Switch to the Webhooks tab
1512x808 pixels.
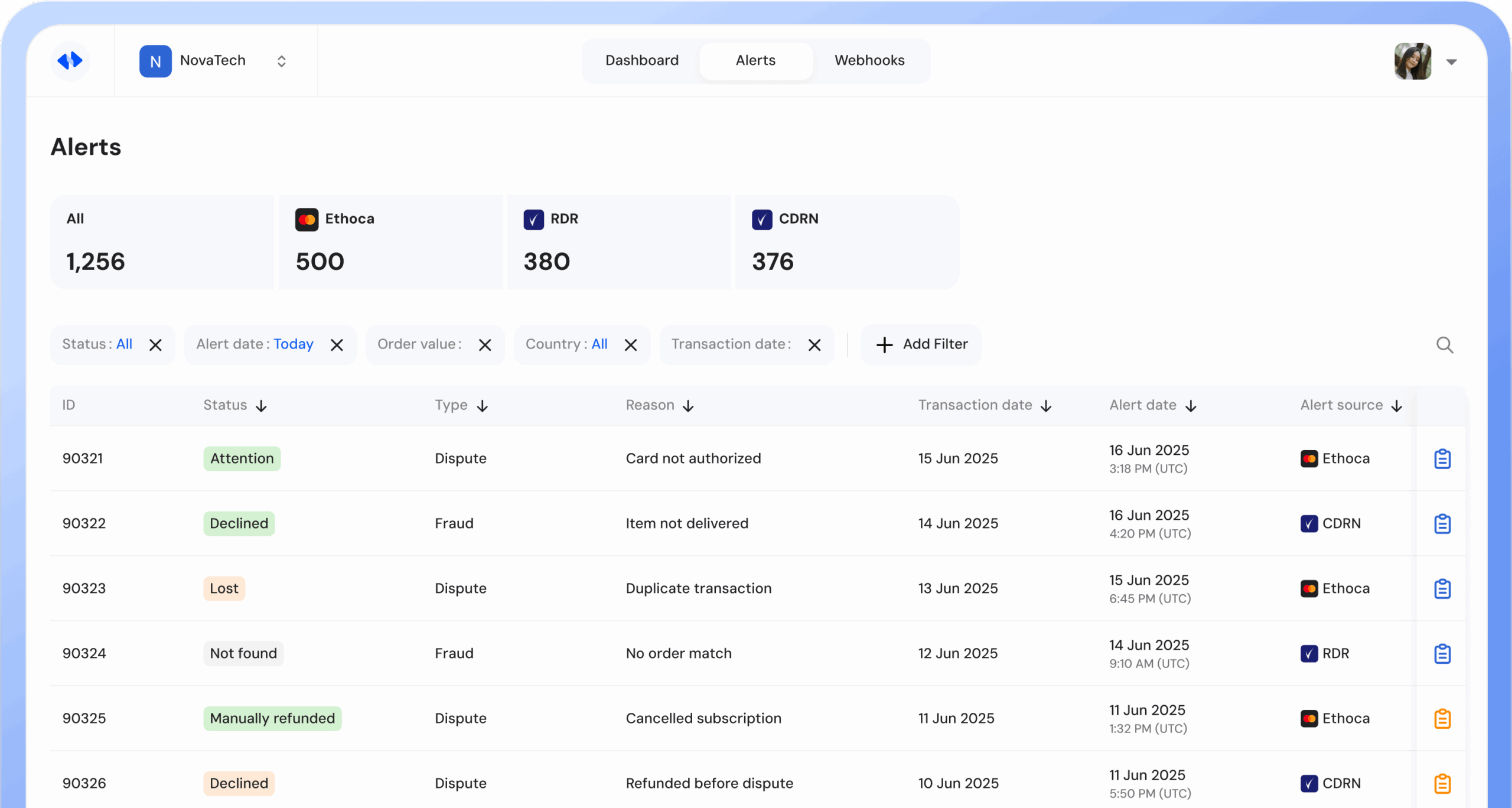[x=869, y=60]
